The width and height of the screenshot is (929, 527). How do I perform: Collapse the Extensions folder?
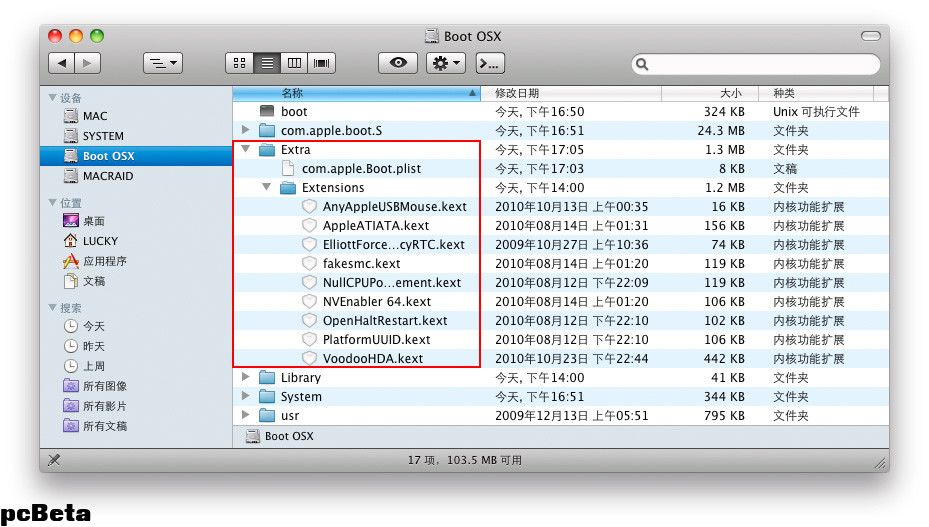tap(267, 187)
